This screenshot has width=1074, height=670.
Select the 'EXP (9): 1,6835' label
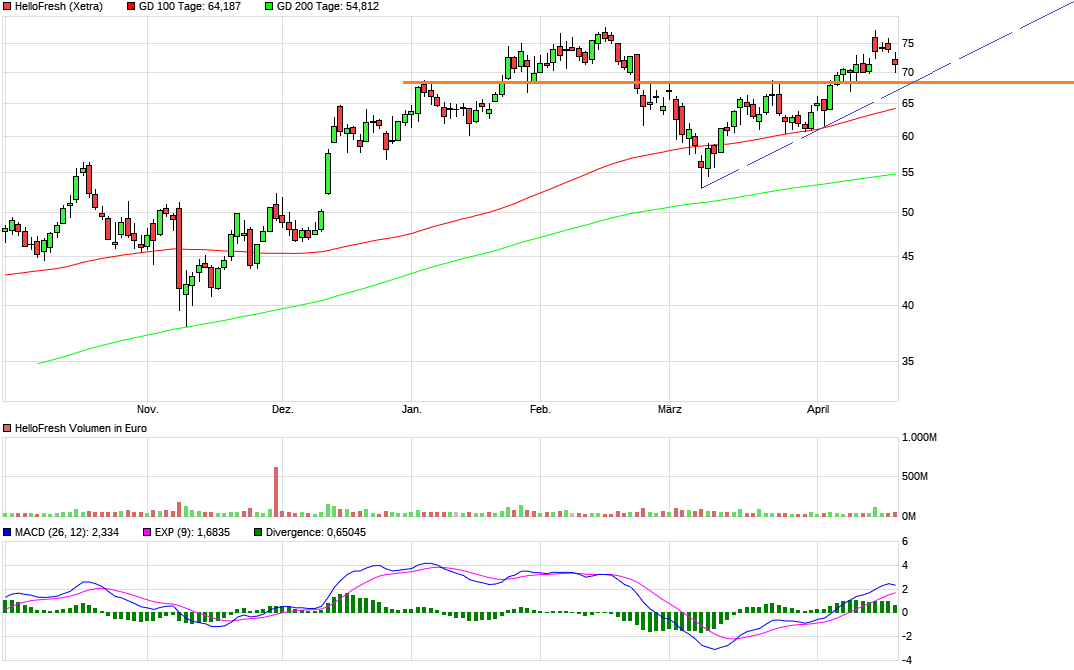tap(192, 532)
